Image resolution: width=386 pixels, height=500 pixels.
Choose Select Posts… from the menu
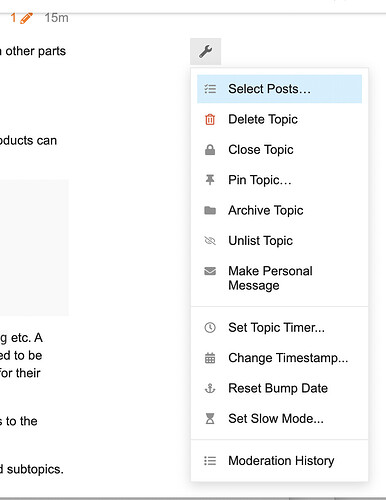tap(279, 89)
